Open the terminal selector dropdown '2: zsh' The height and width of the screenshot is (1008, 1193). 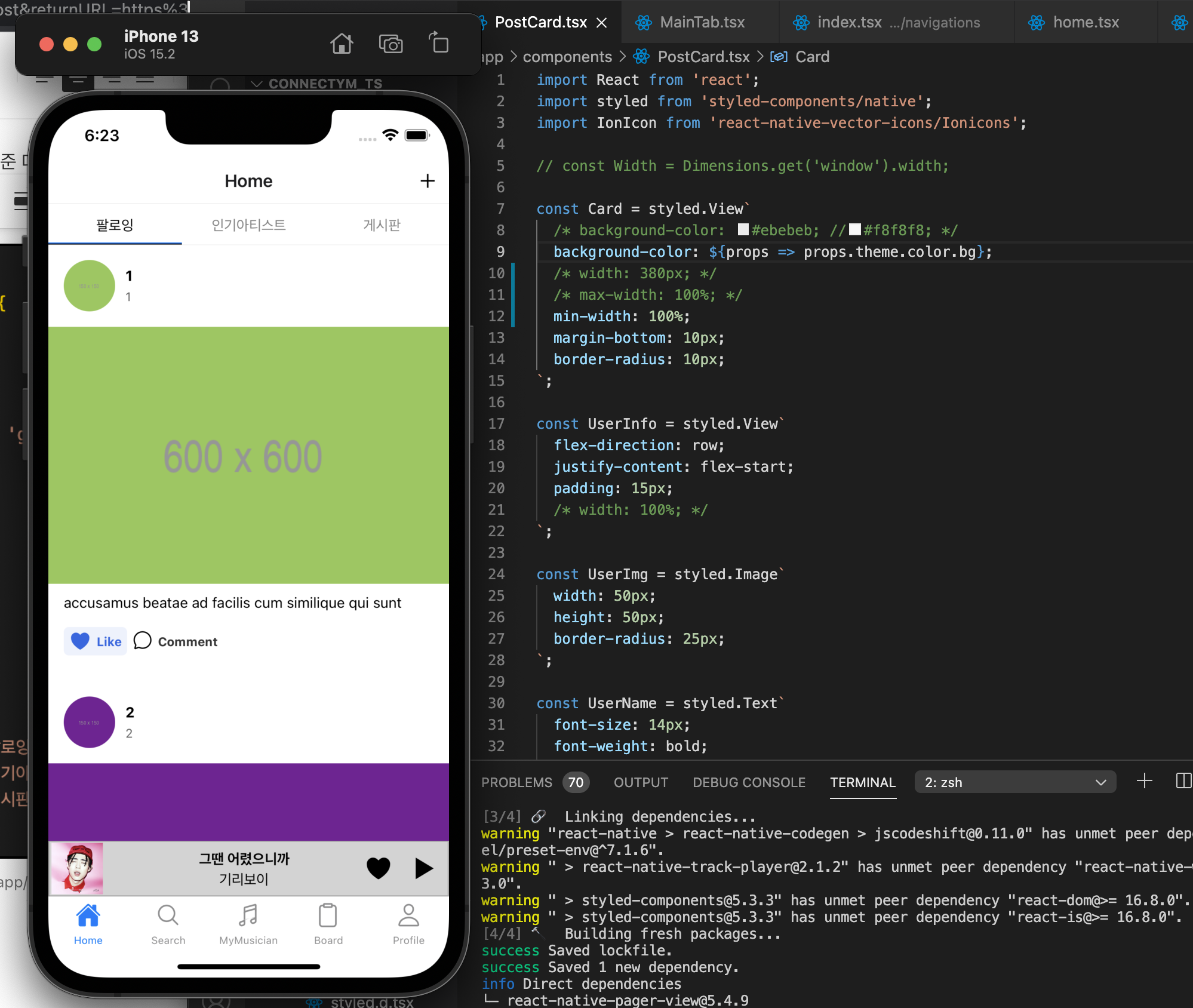[1014, 782]
